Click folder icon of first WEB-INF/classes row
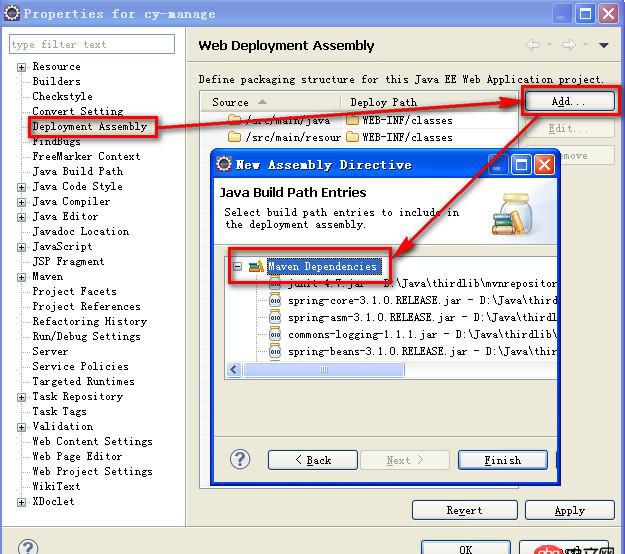This screenshot has height=554, width=625. 352,120
